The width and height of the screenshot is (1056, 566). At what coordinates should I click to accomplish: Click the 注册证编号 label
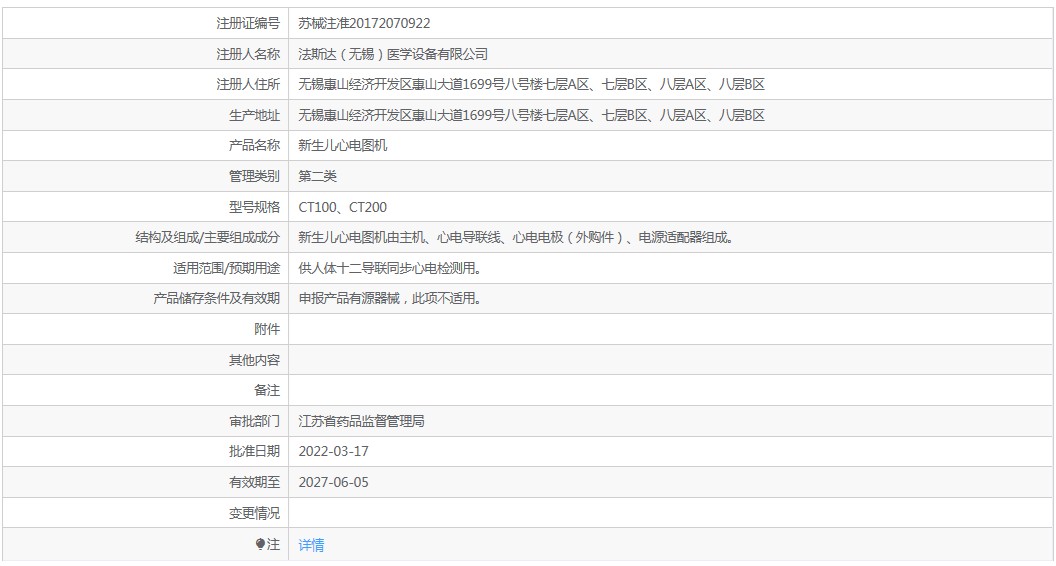coord(248,24)
